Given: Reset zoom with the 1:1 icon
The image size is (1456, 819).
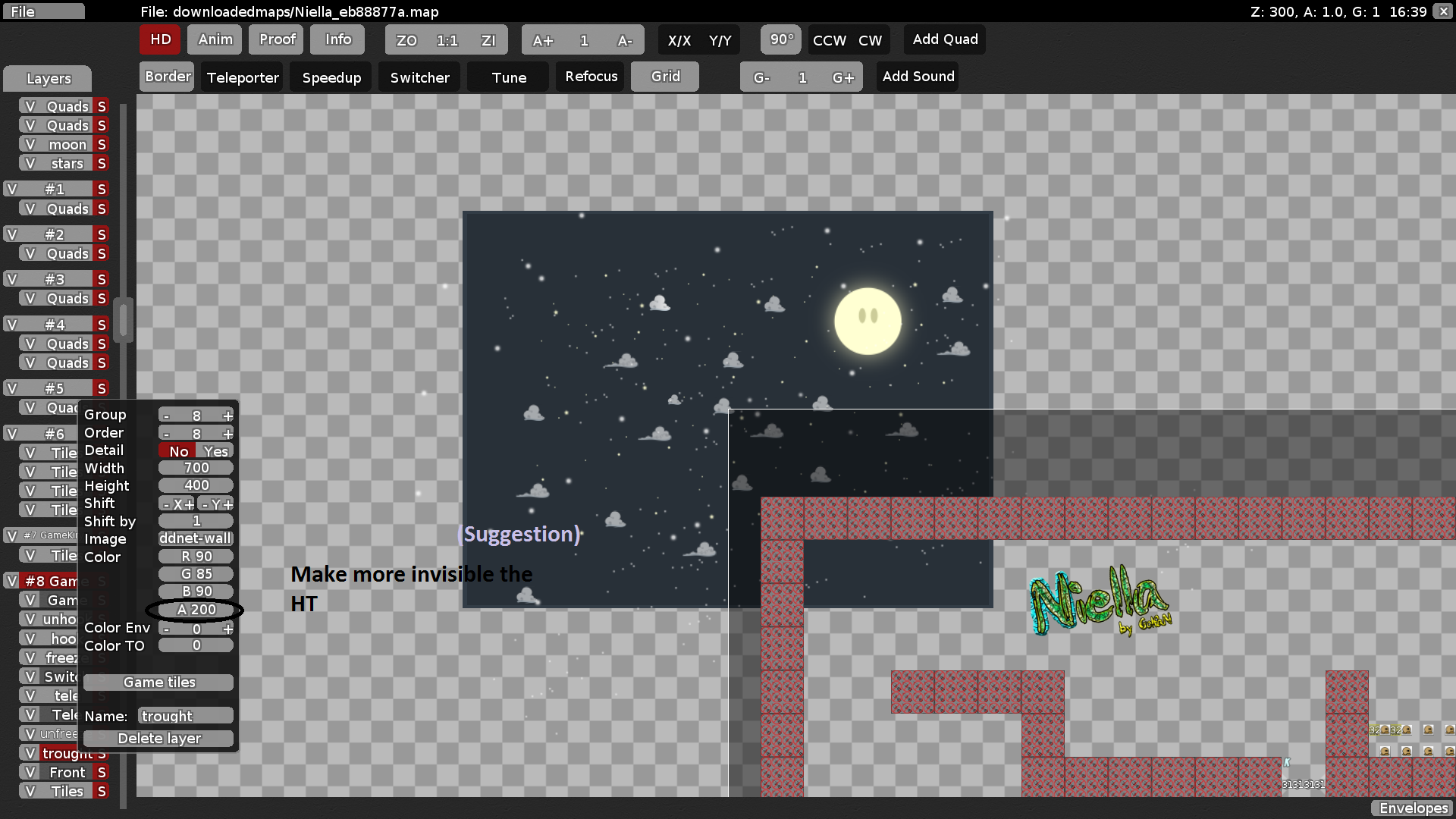Looking at the screenshot, I should click(447, 40).
